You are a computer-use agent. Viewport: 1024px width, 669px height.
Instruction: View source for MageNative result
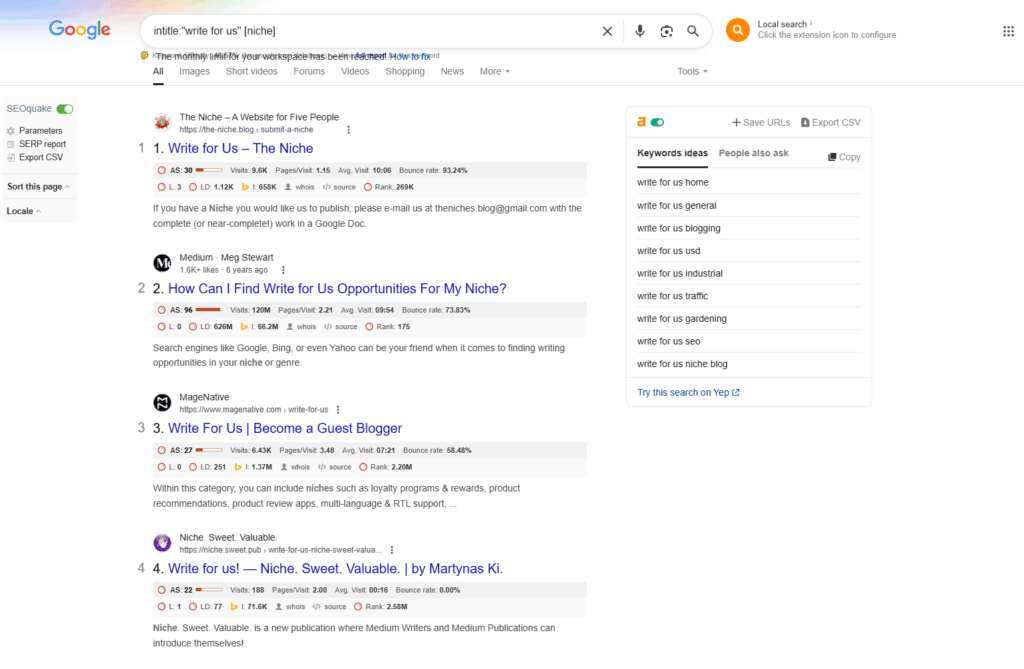[335, 467]
